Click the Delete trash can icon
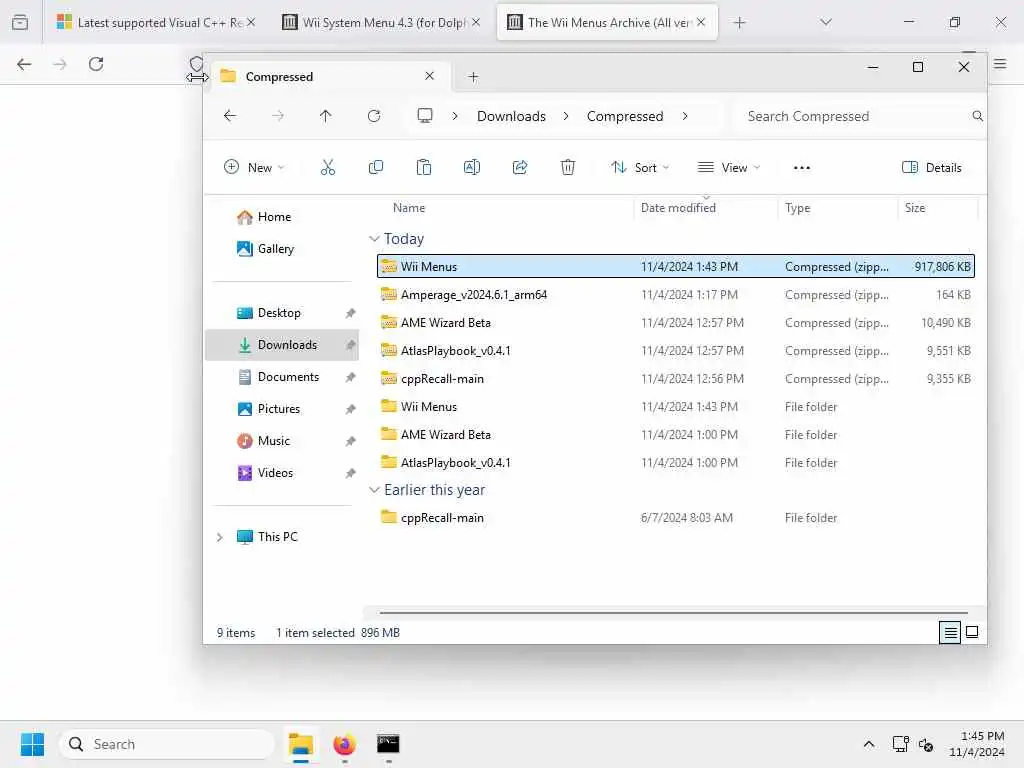Viewport: 1024px width, 768px height. point(568,168)
